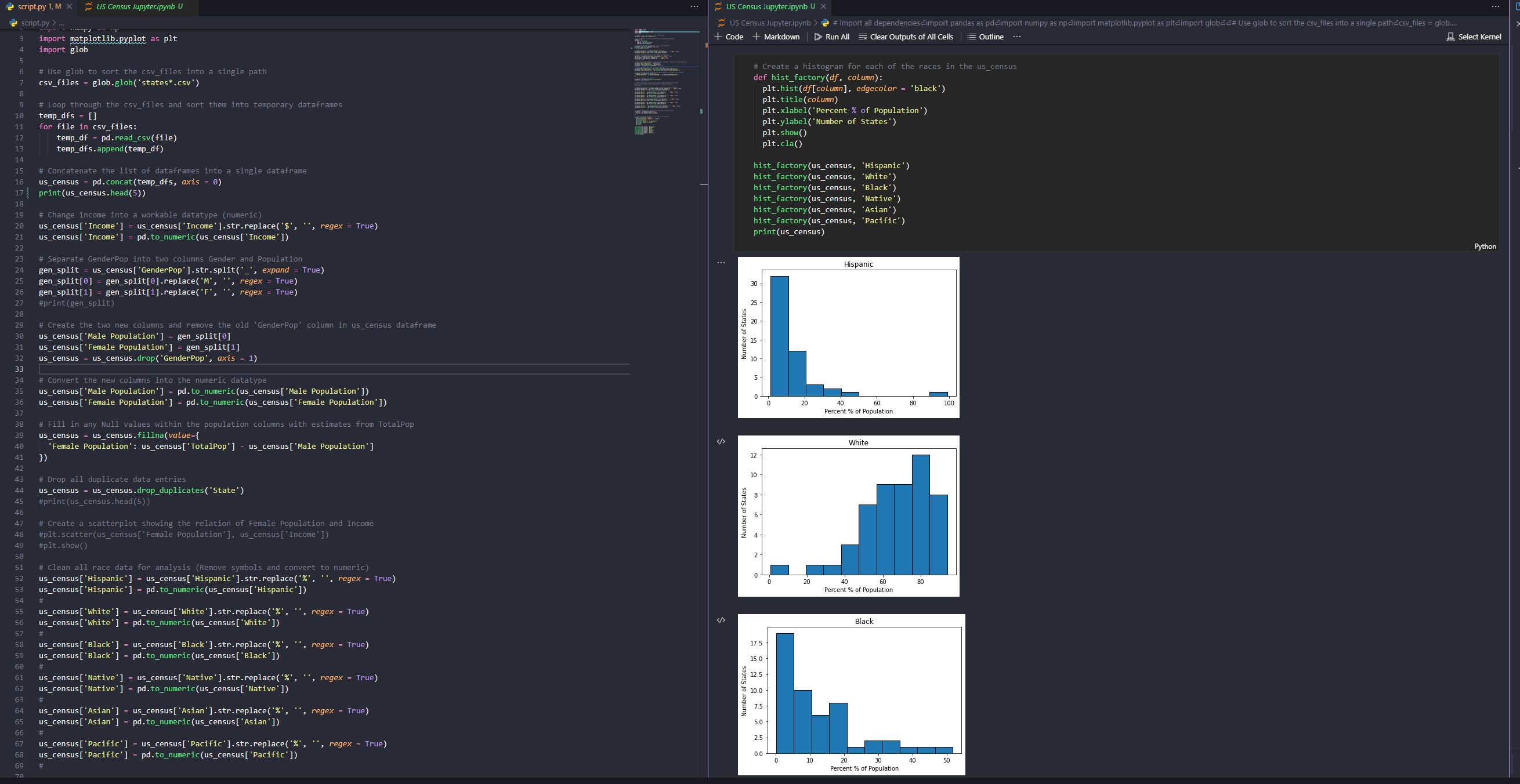Open notebook toolbar overflow menu after Outline

[x=1016, y=37]
